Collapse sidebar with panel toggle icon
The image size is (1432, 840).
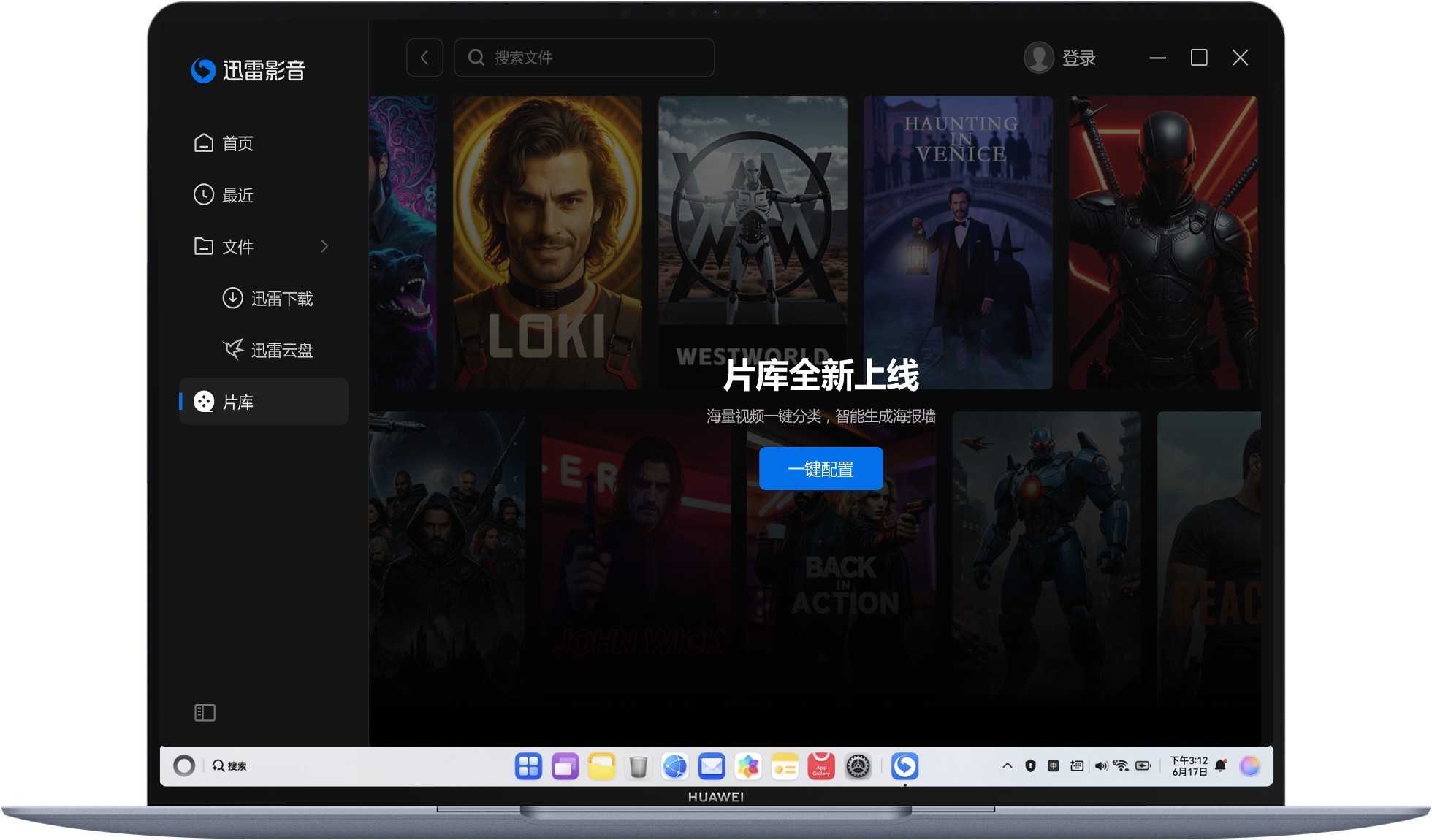(205, 713)
